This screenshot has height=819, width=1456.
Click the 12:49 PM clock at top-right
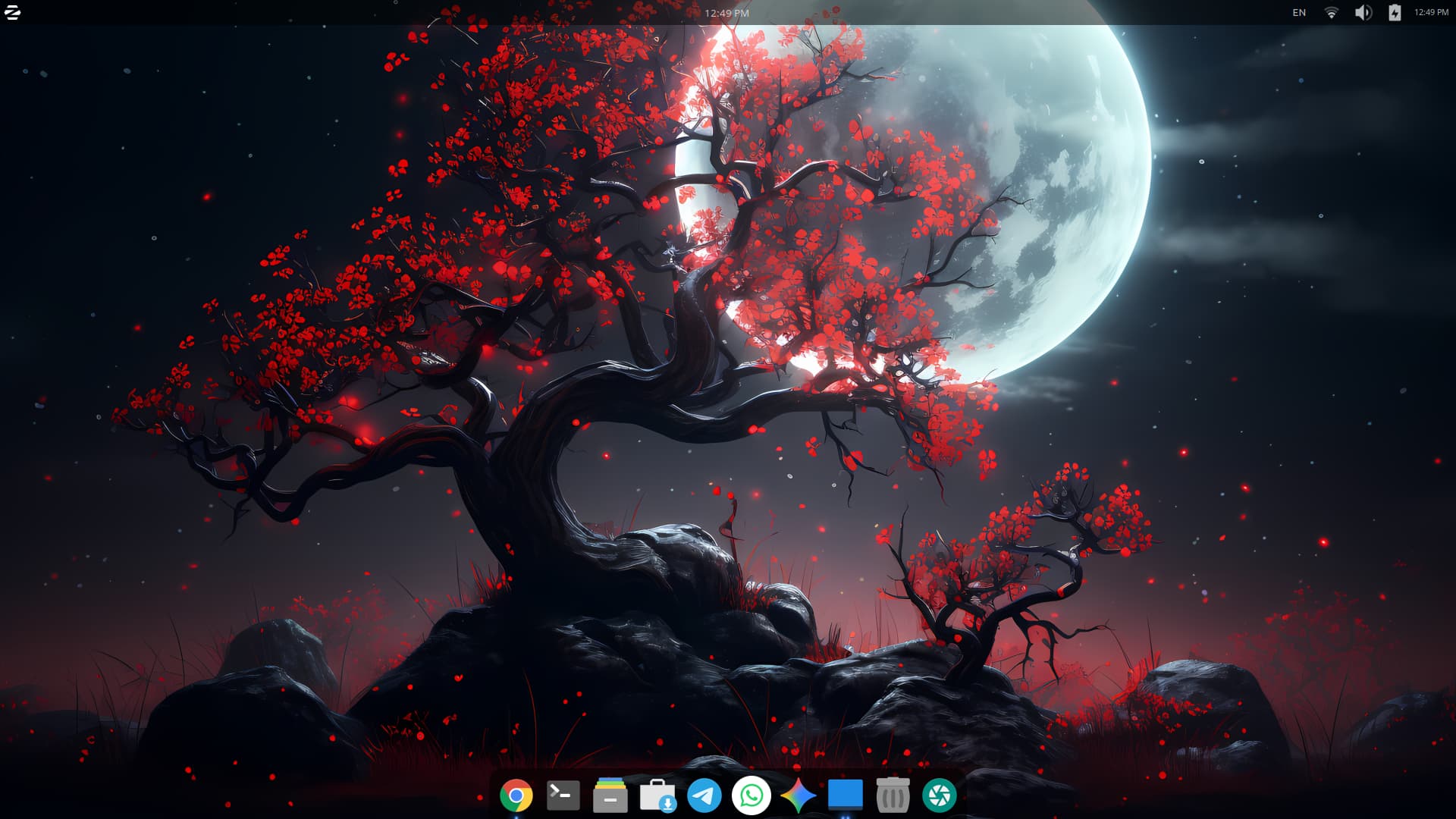[x=1431, y=12]
